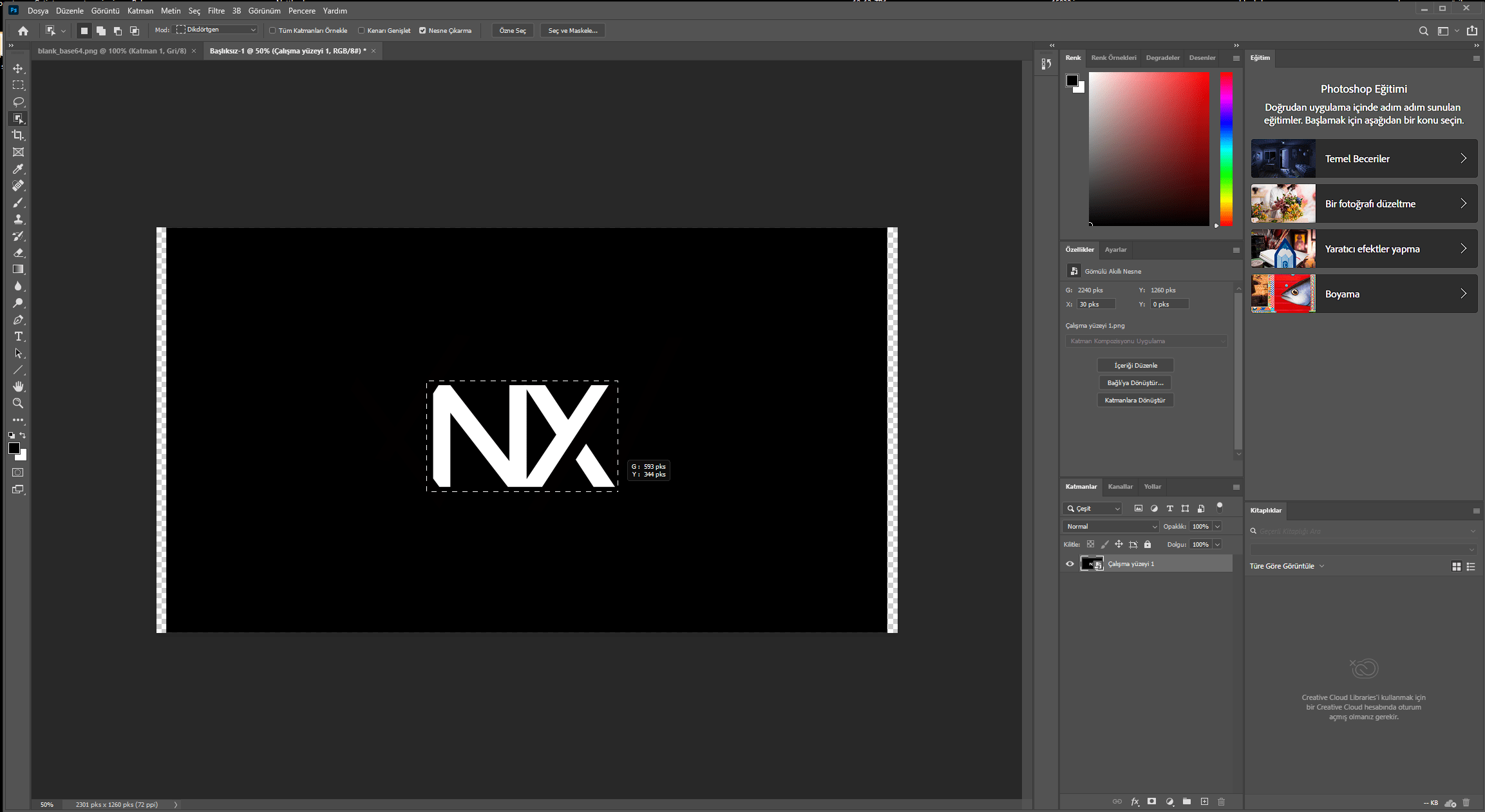Screen dimensions: 1485x812
Task: Click the Özne Seç button
Action: pos(513,30)
